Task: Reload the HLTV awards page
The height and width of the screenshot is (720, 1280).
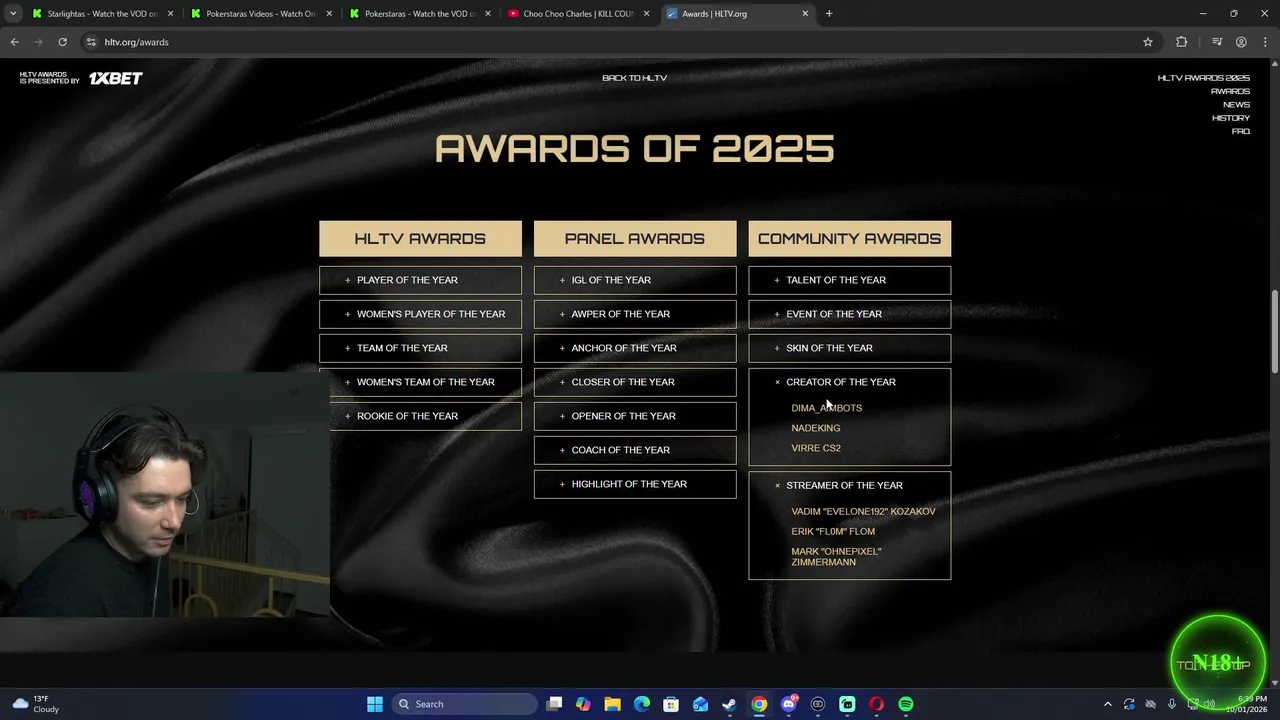Action: click(62, 42)
